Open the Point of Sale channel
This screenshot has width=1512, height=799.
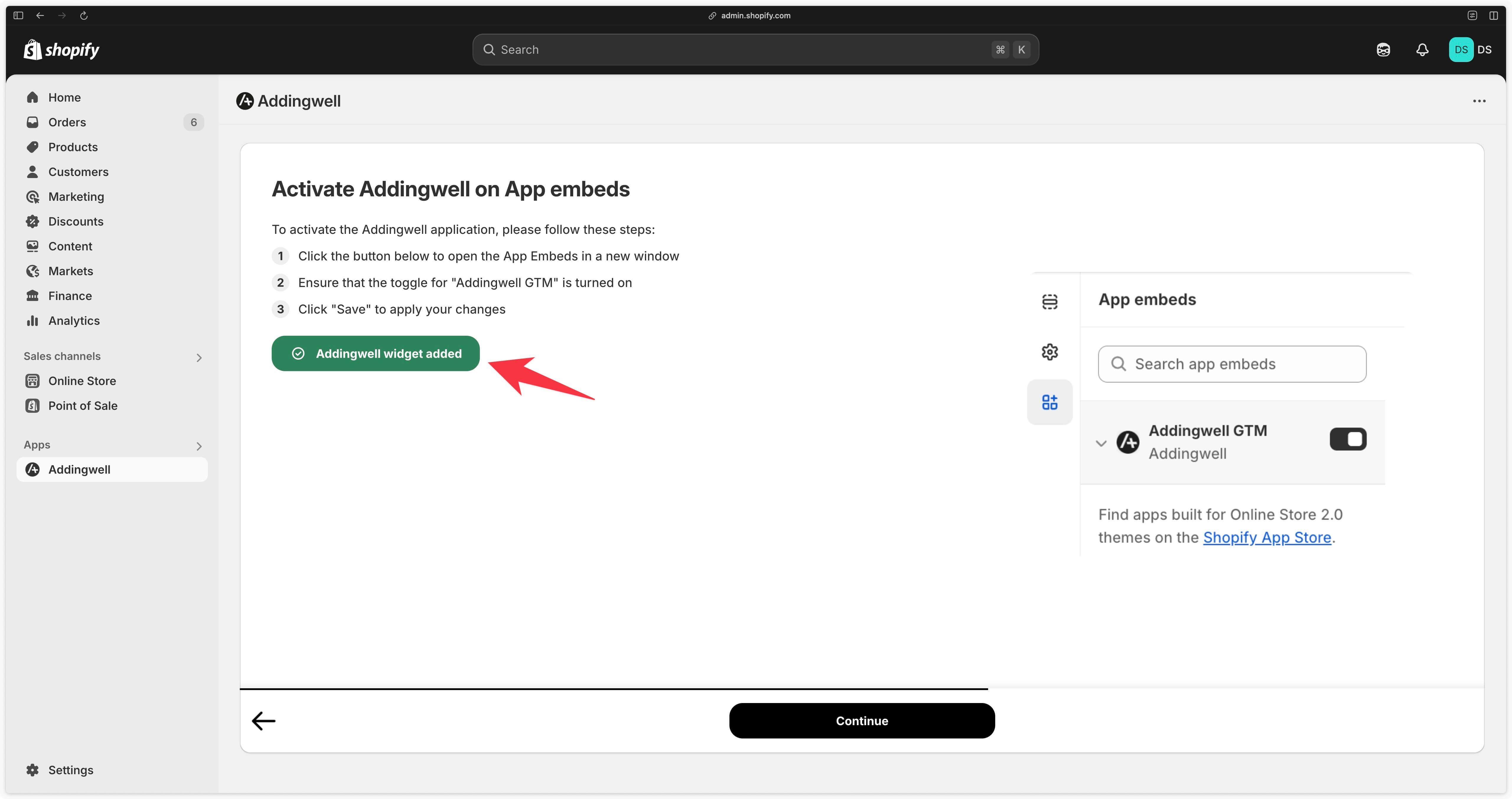point(112,406)
